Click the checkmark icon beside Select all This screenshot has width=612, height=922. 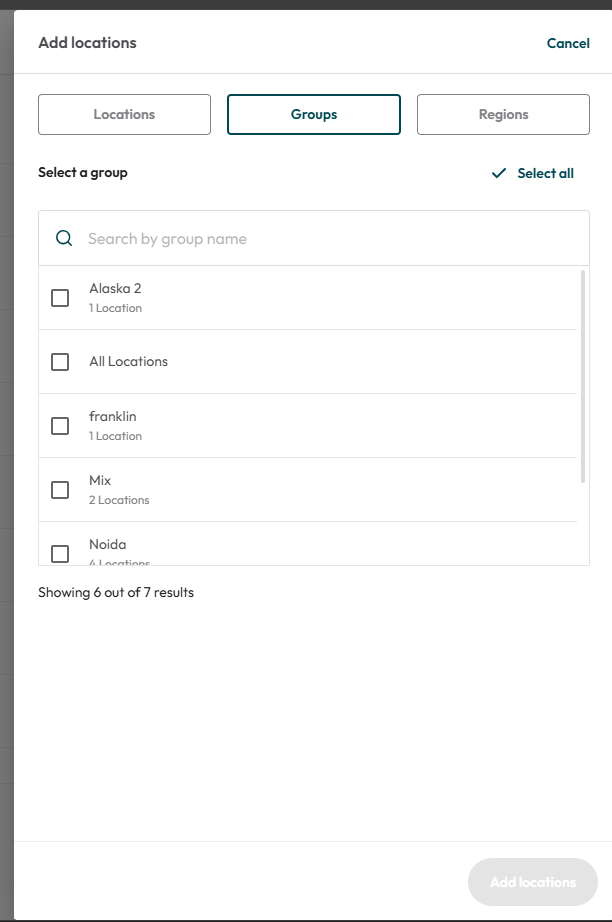[x=499, y=173]
